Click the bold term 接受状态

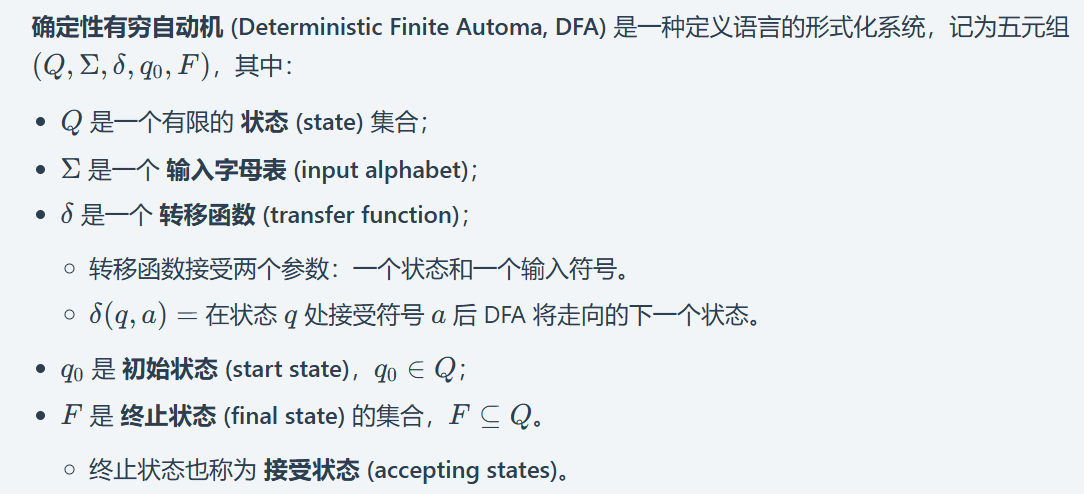point(311,470)
